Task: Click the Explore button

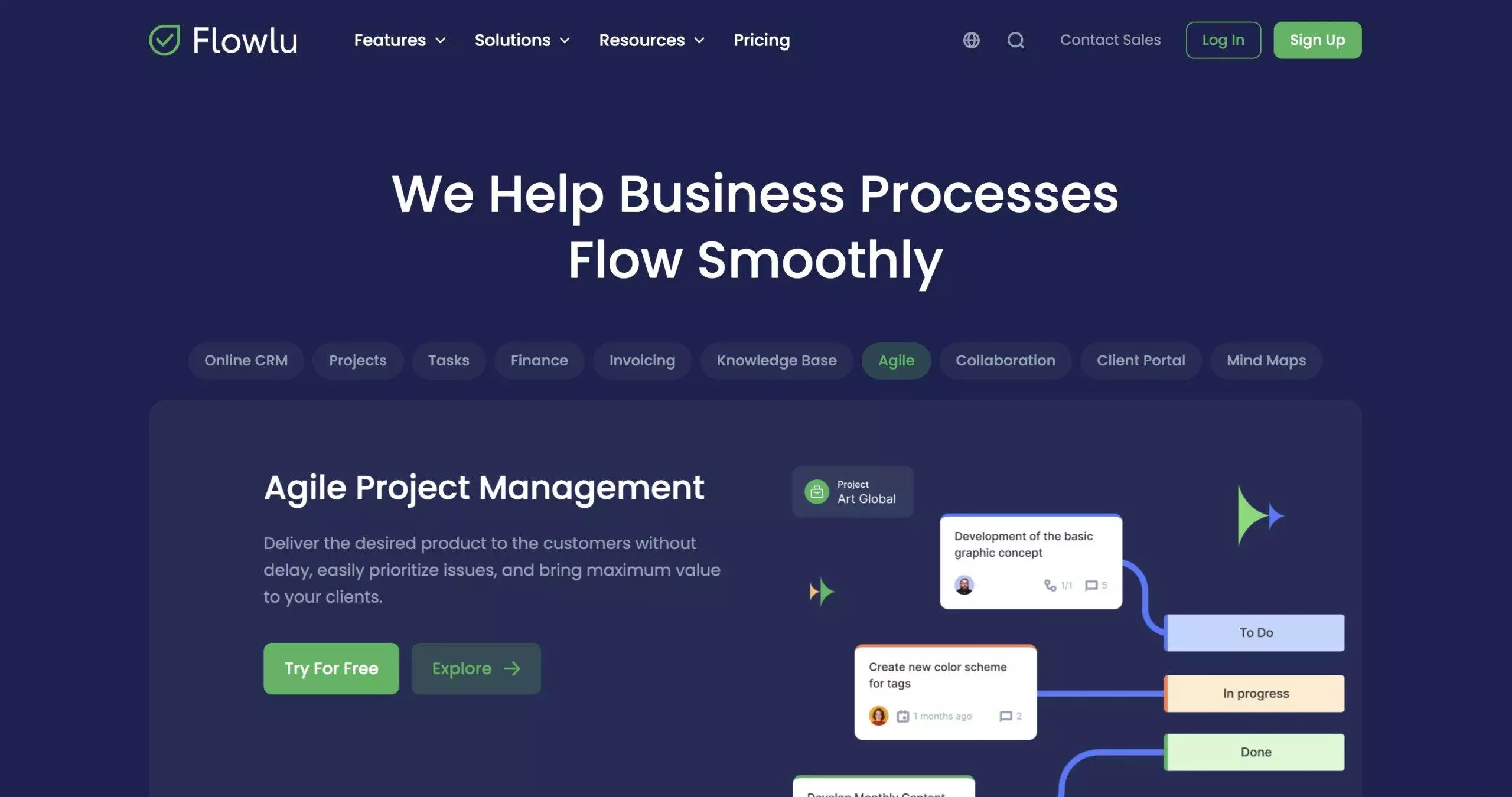Action: (x=476, y=668)
